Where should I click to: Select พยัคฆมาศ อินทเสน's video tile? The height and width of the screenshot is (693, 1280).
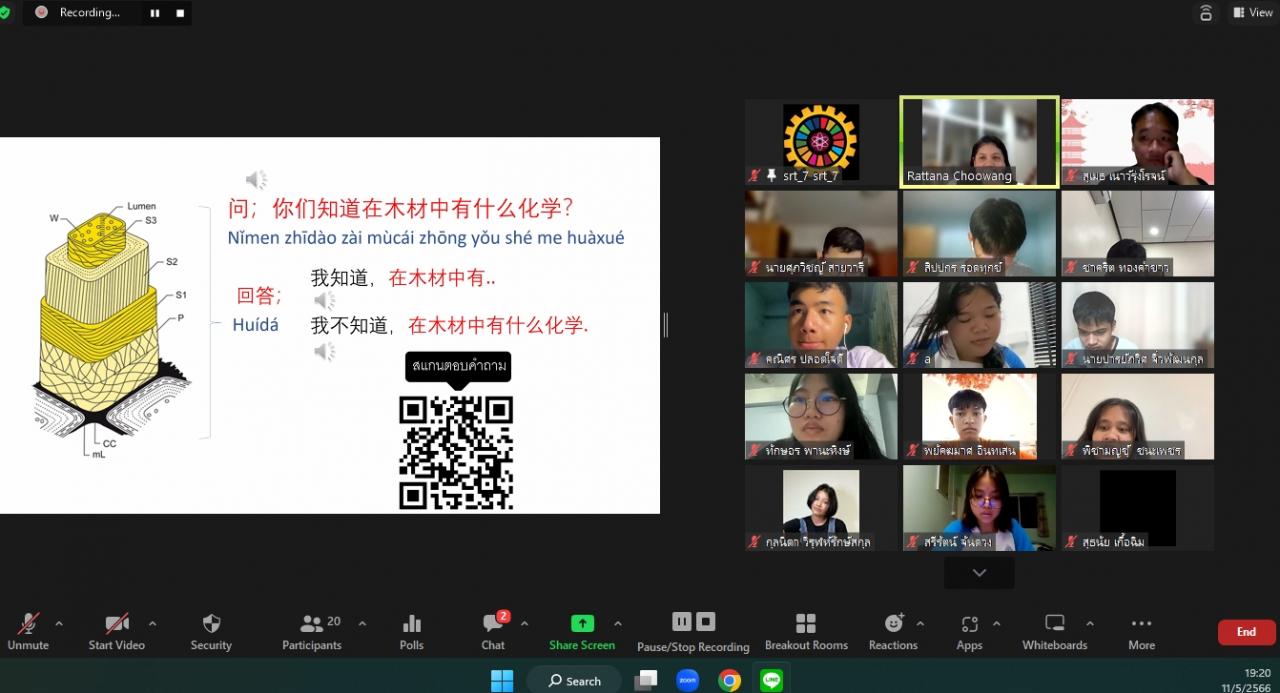point(979,416)
